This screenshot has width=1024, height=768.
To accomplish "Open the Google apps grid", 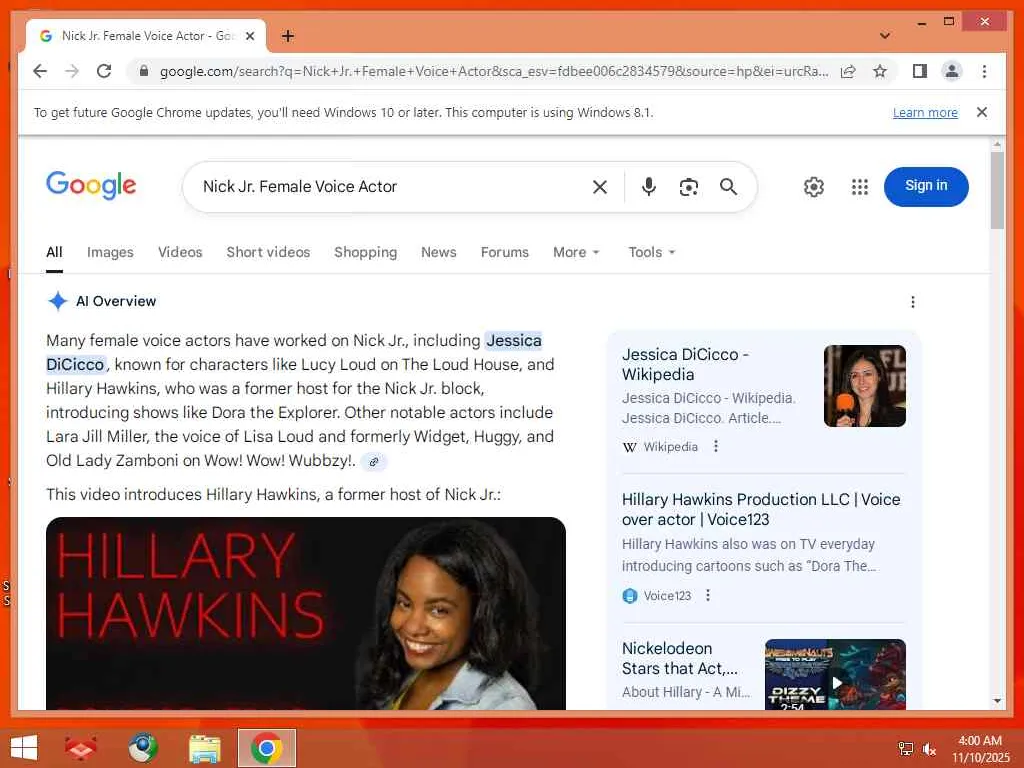I will click(x=859, y=187).
